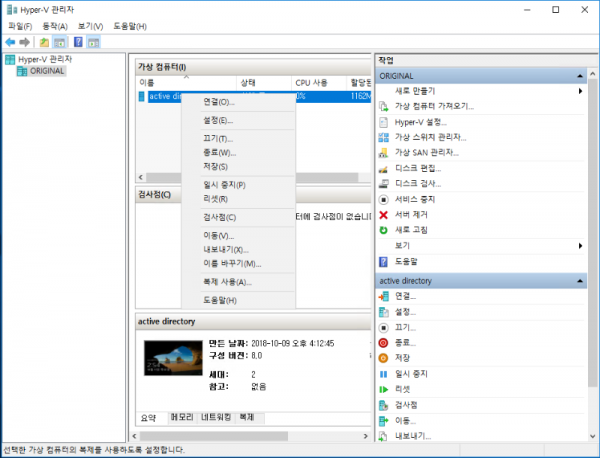Image resolution: width=600 pixels, height=458 pixels.
Task: Click the 이동 icon in actions pane
Action: pos(383,421)
